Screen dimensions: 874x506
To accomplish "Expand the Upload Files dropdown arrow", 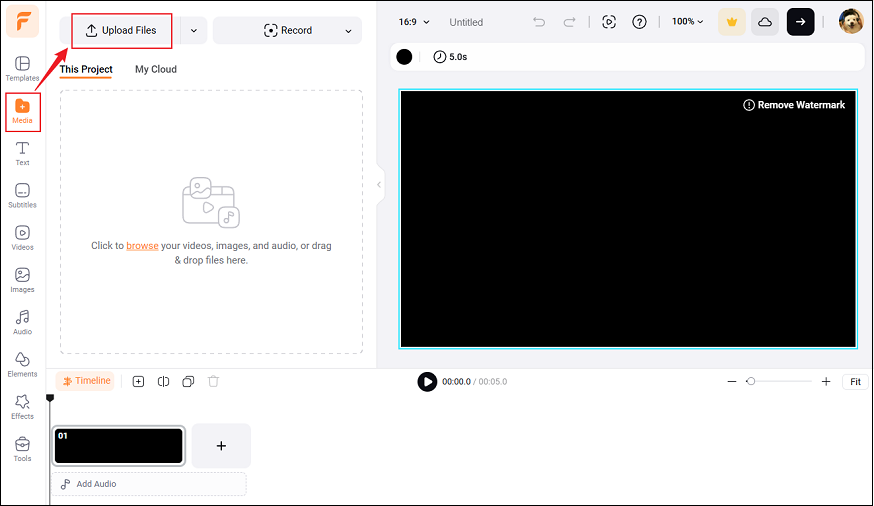I will tap(193, 31).
